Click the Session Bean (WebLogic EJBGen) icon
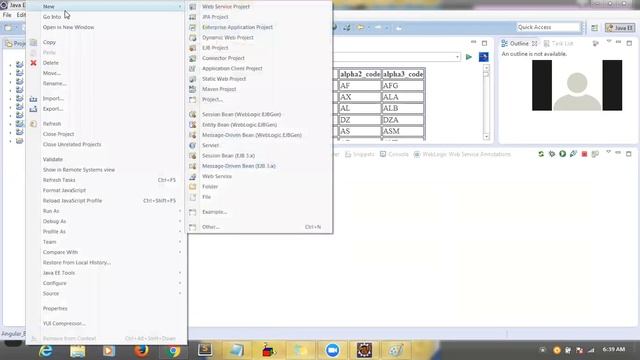This screenshot has width=640, height=360. point(193,114)
